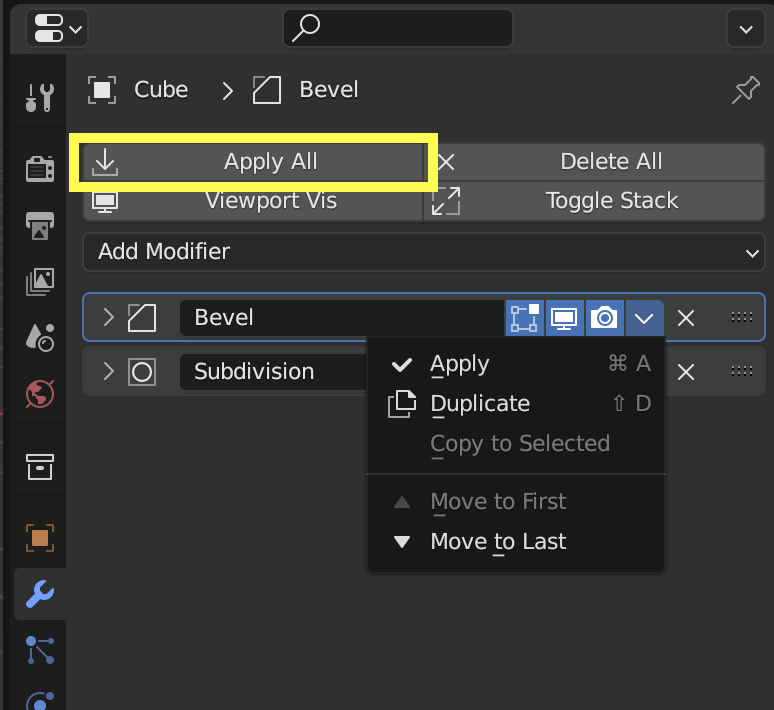The image size is (774, 710).
Task: Click the Apply All button
Action: (253, 162)
